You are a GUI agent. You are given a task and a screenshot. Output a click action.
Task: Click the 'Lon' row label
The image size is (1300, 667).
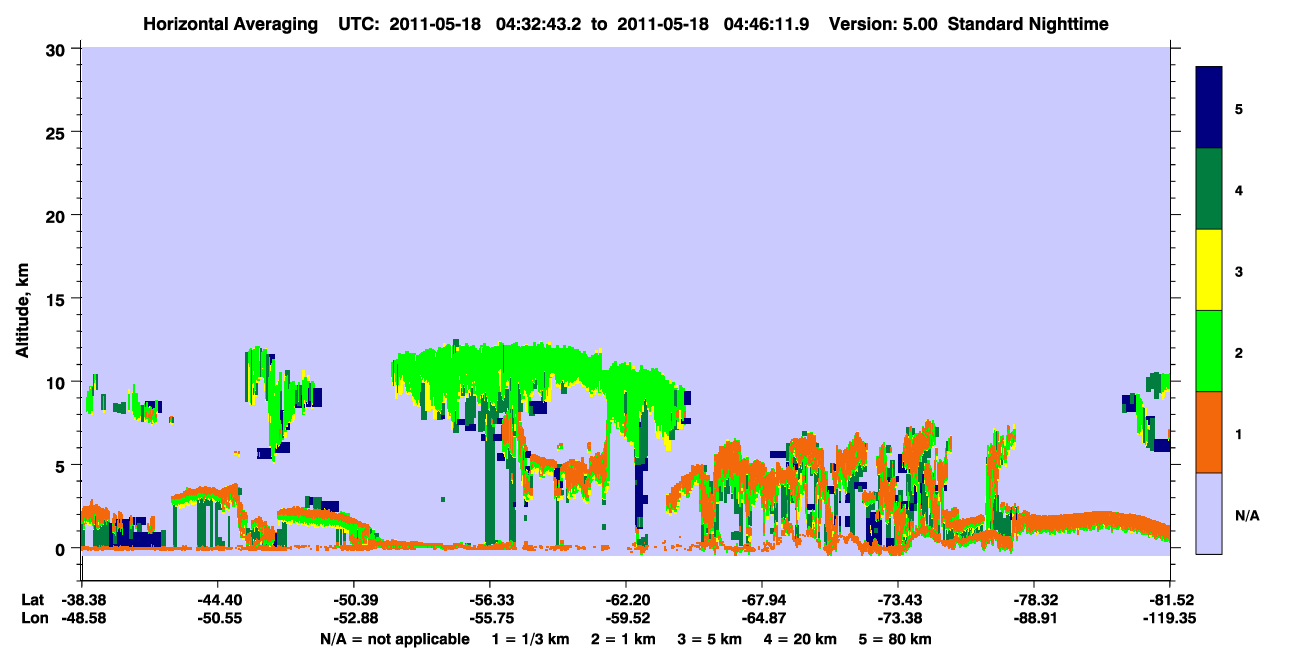tap(33, 618)
